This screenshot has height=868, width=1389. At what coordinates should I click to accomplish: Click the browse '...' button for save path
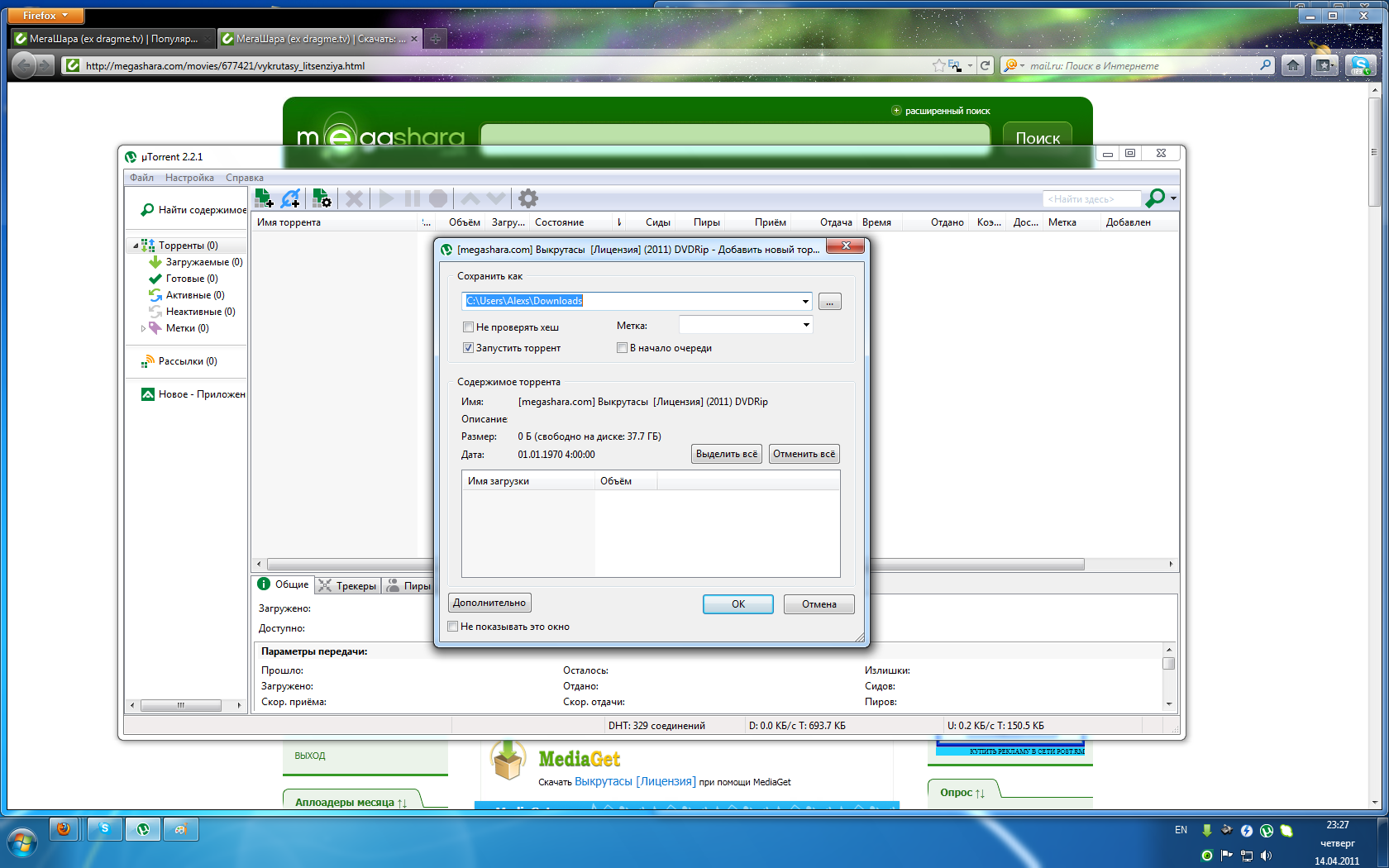click(830, 302)
